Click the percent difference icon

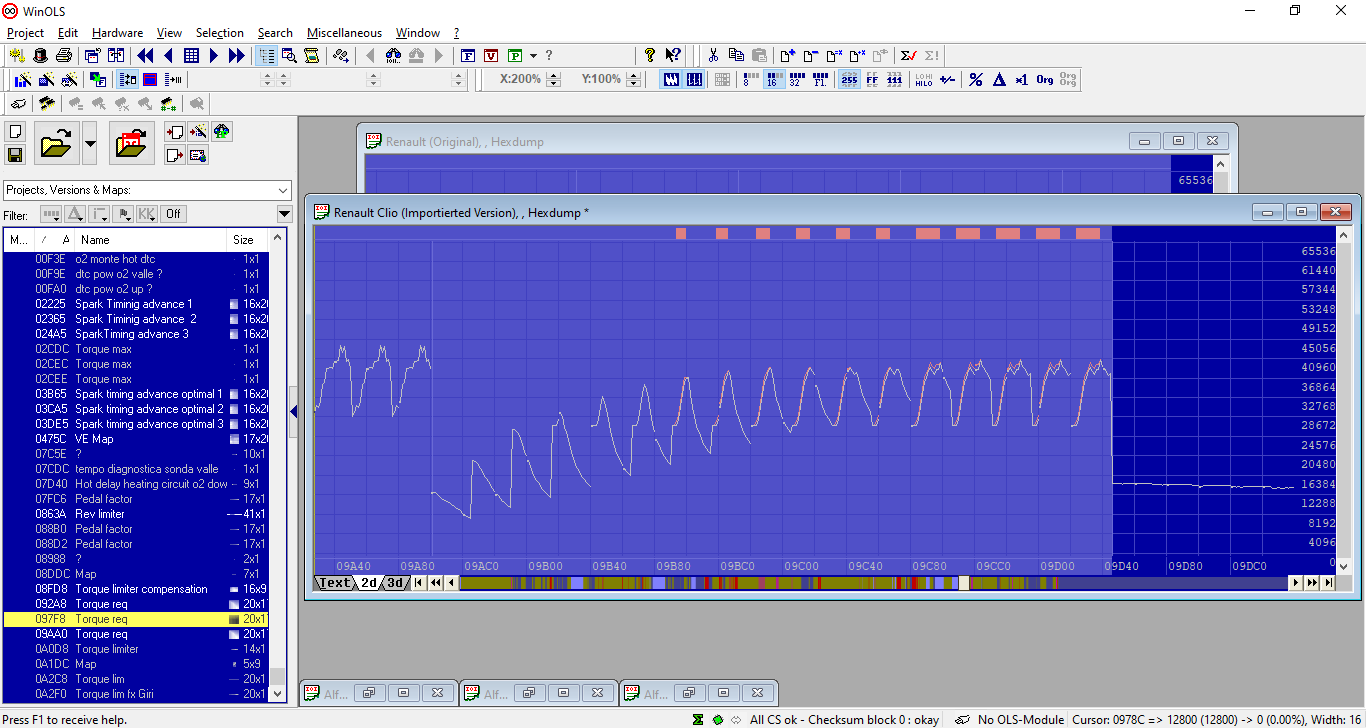tap(976, 80)
